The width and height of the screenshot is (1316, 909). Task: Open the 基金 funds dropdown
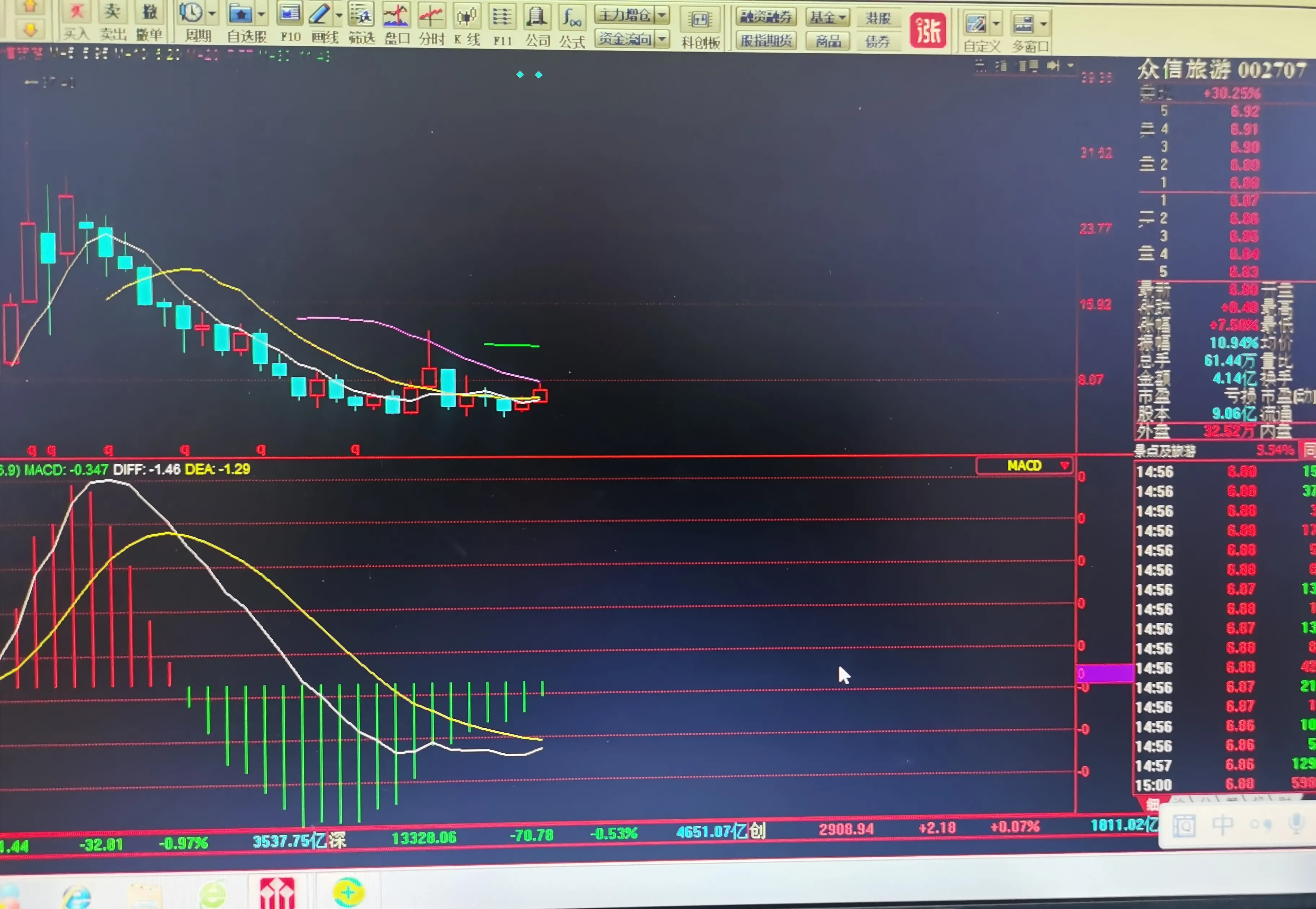coord(827,18)
